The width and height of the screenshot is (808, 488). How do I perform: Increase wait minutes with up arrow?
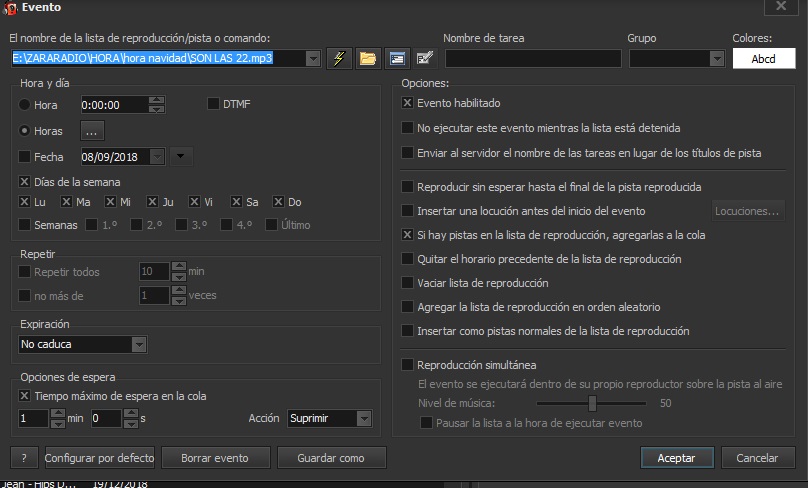pyautogui.click(x=58, y=413)
